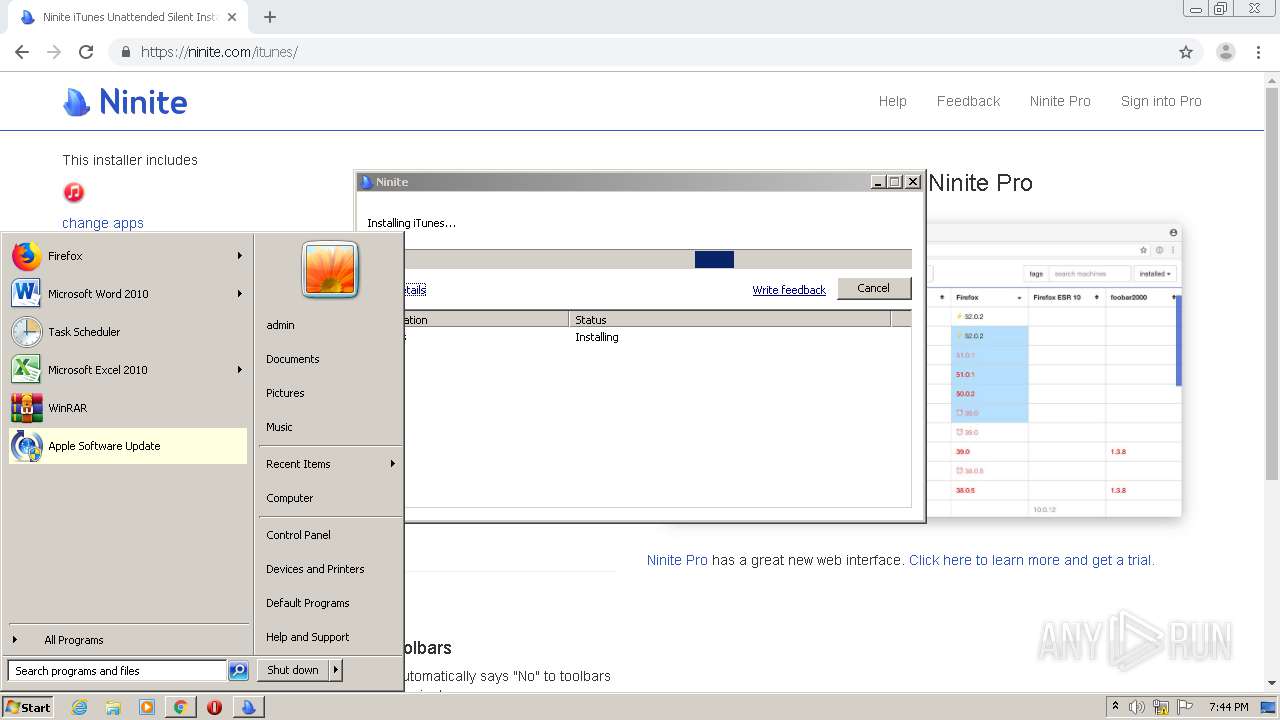The width and height of the screenshot is (1280, 720).
Task: Click here to learn more trial link
Action: pyautogui.click(x=1031, y=560)
